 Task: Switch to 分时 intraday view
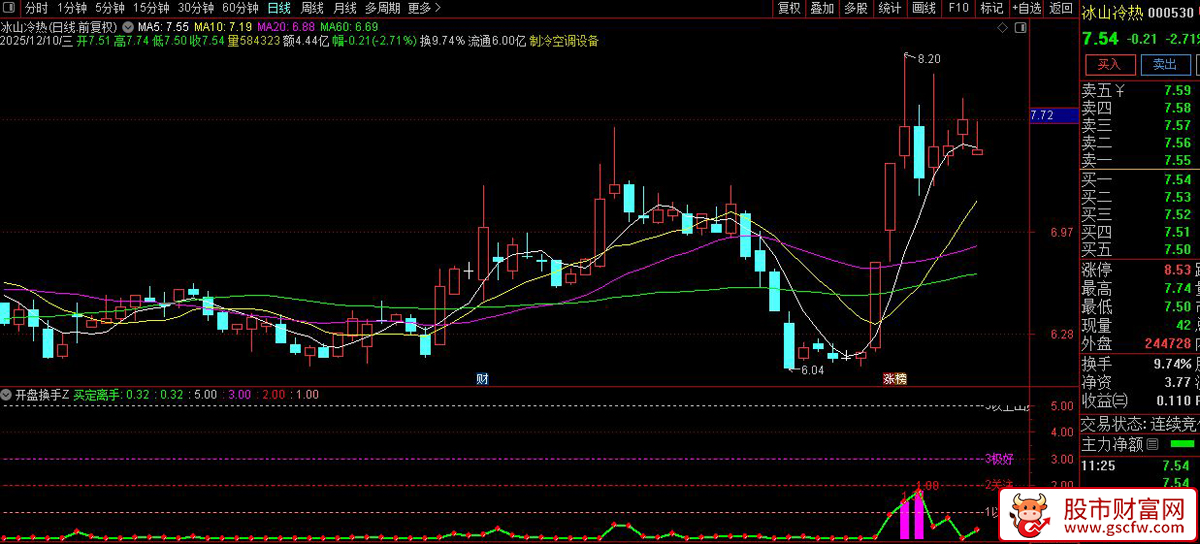pos(36,8)
